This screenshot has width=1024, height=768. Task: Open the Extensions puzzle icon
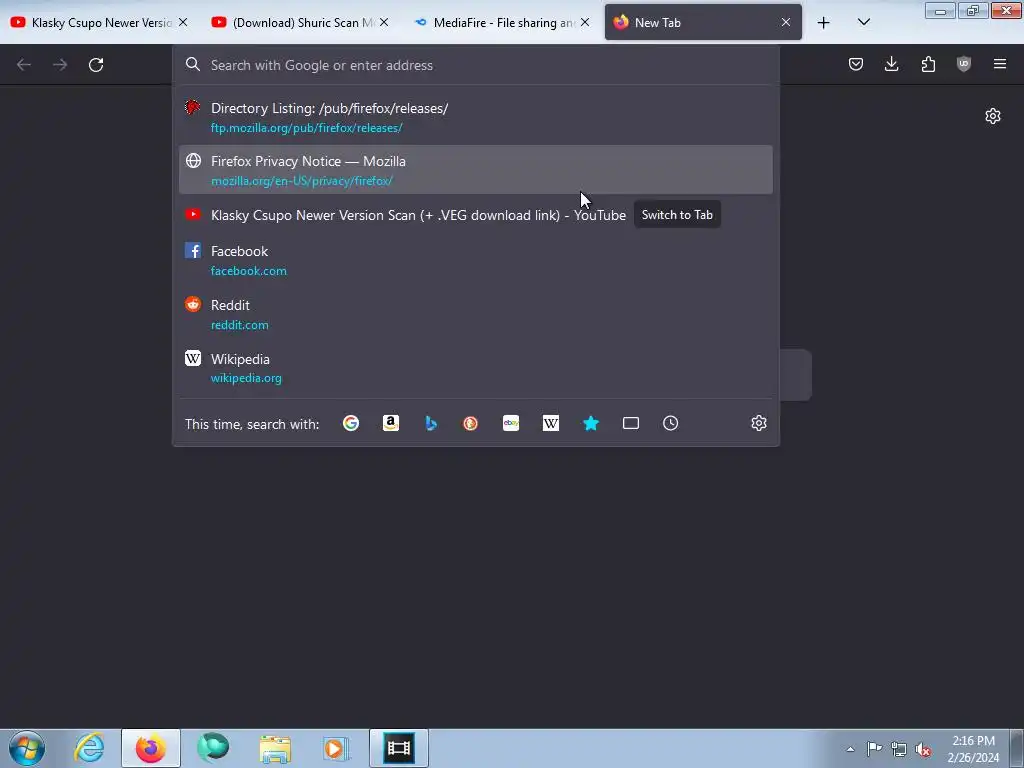pyautogui.click(x=928, y=64)
